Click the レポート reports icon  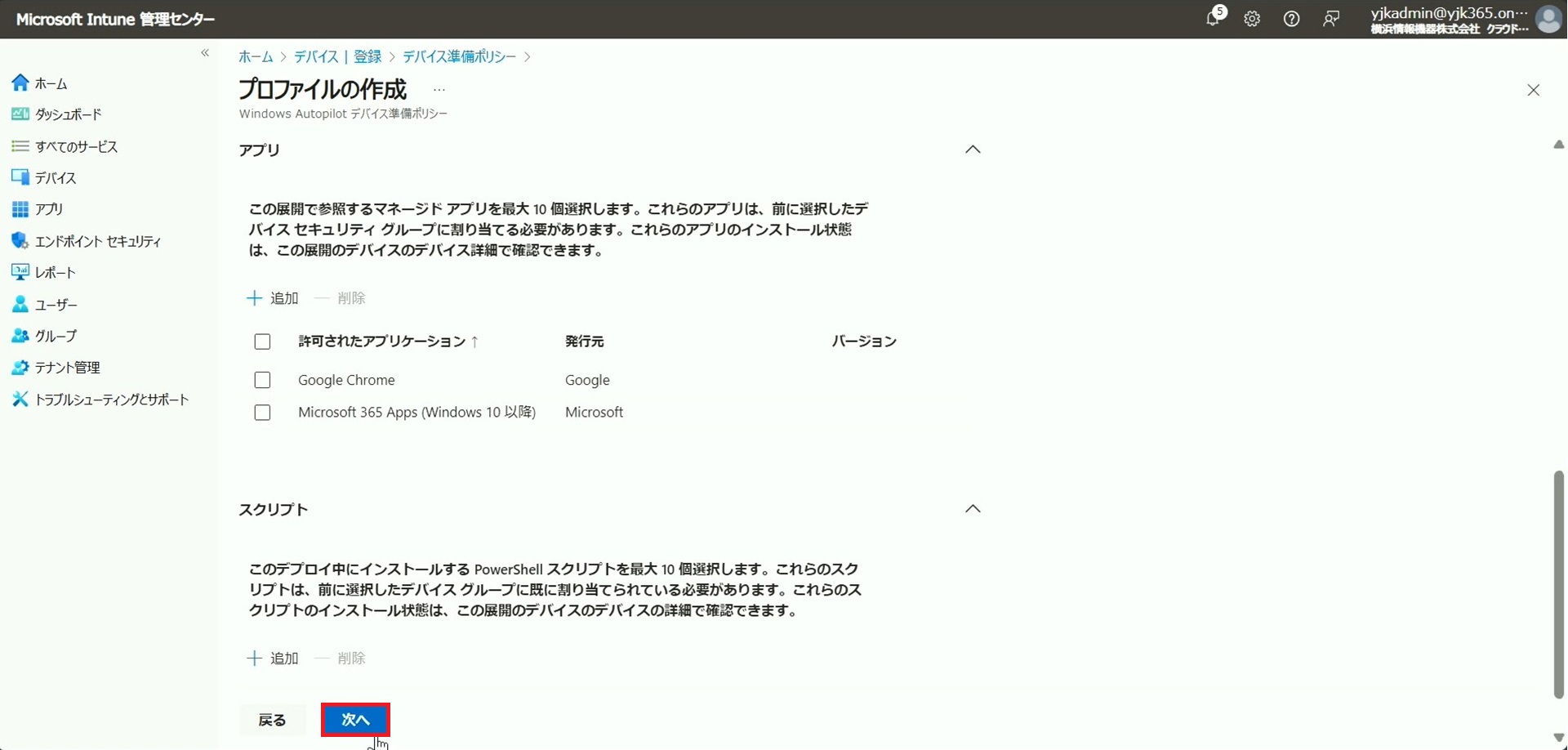[20, 272]
